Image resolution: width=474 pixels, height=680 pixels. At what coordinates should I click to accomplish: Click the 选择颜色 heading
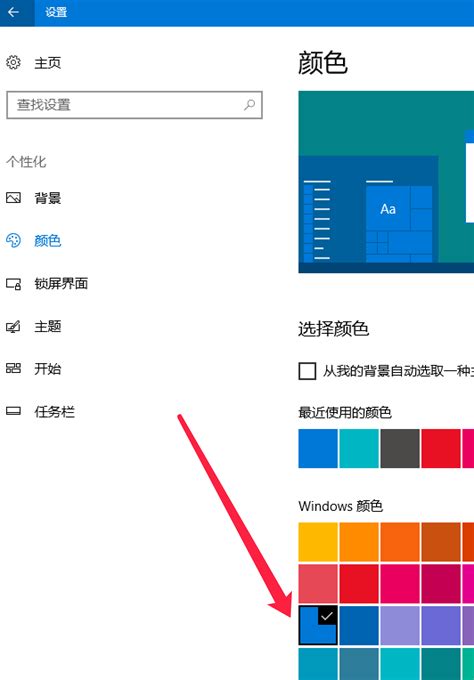(x=333, y=329)
